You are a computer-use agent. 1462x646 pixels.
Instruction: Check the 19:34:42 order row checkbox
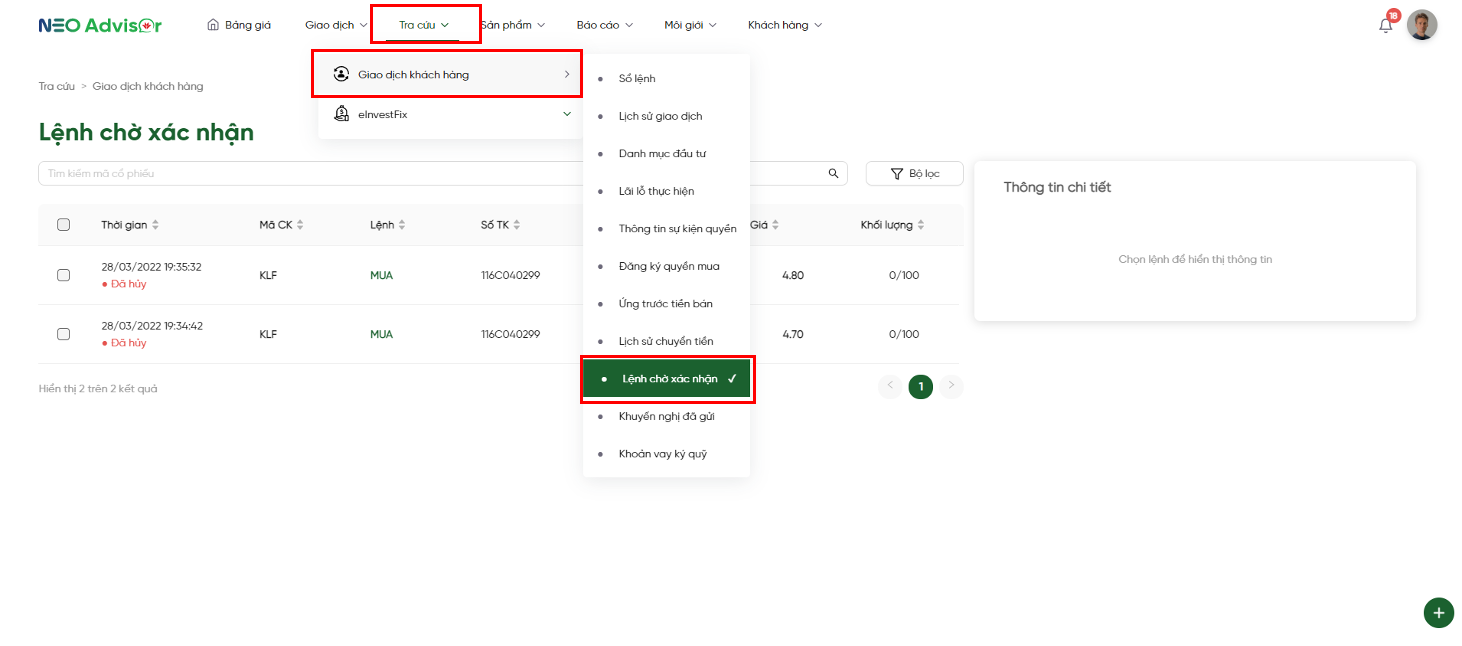click(64, 334)
